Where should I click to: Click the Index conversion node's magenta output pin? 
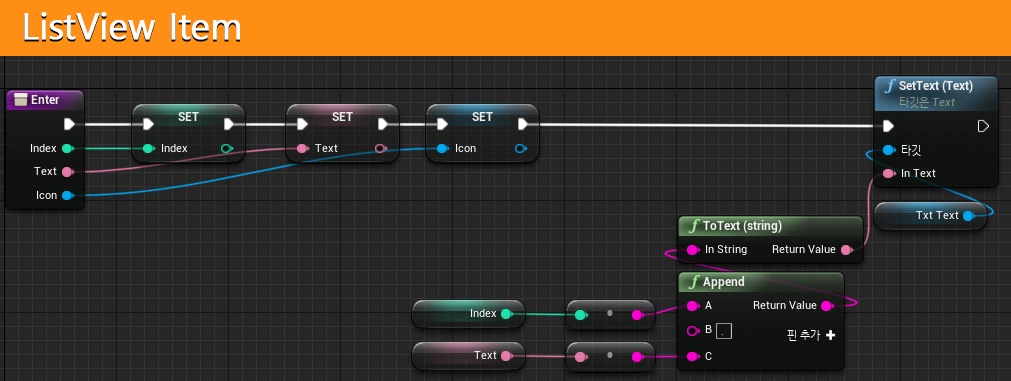[x=638, y=315]
